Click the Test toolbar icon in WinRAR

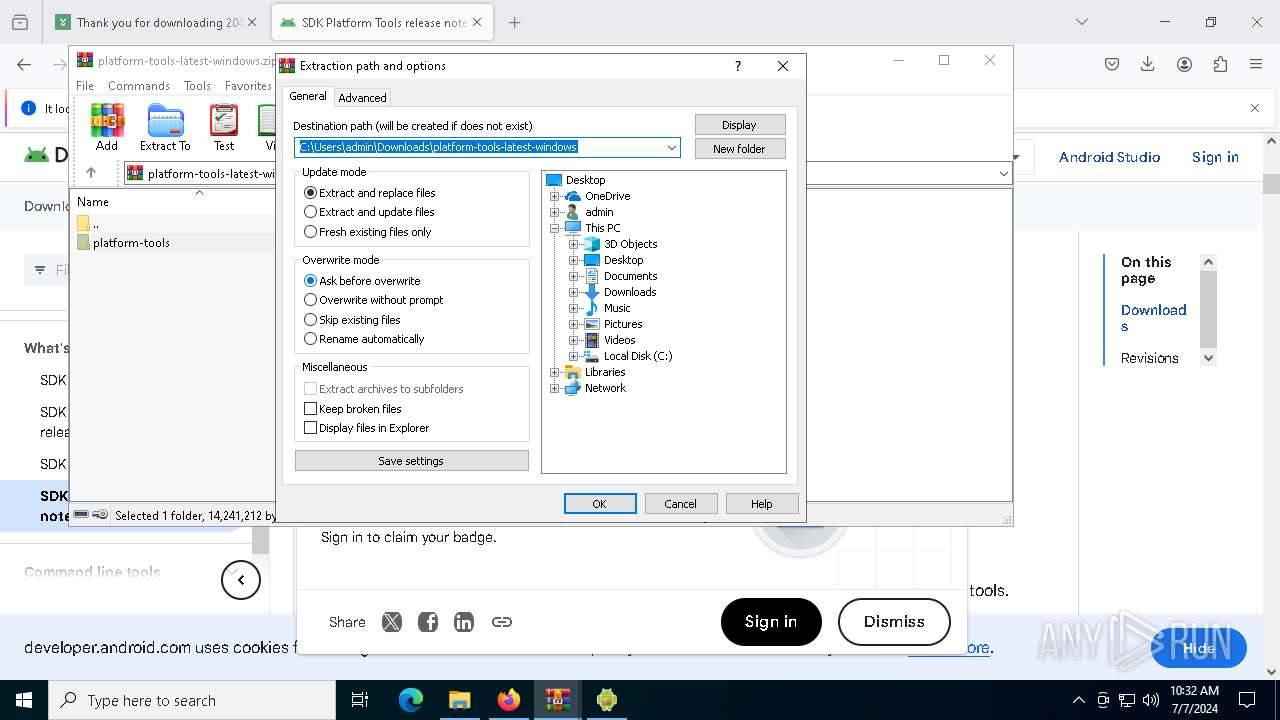click(x=224, y=127)
